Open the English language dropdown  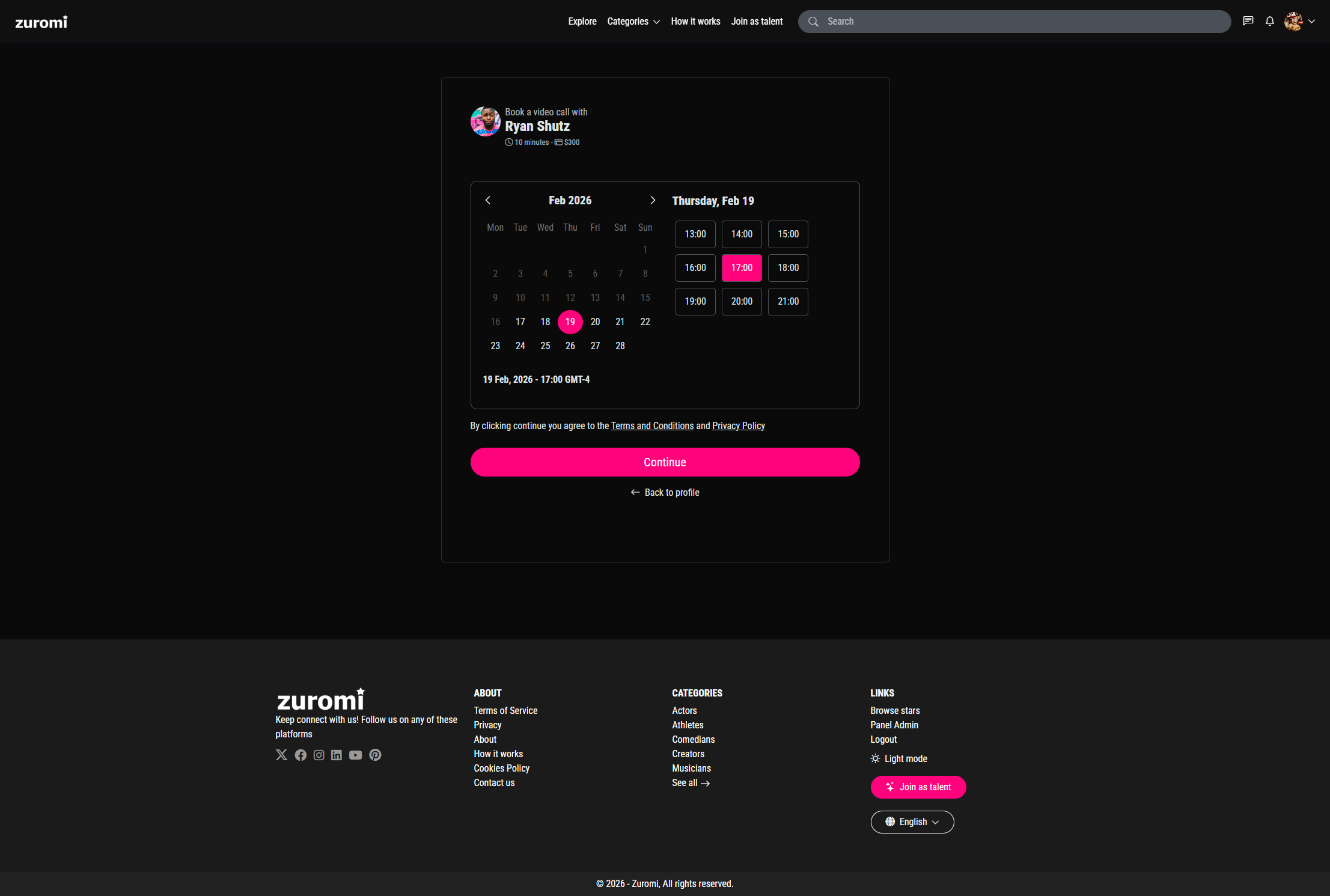click(x=912, y=821)
